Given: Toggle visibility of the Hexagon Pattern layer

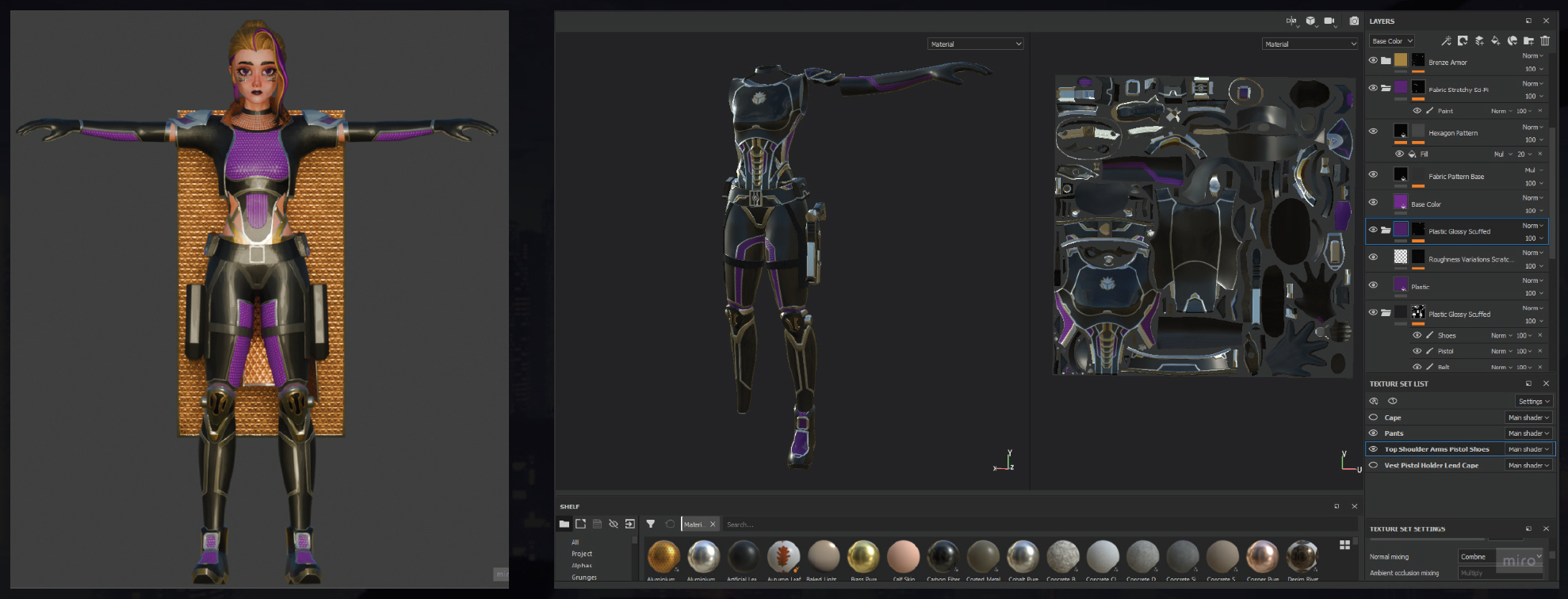Looking at the screenshot, I should pyautogui.click(x=1373, y=132).
